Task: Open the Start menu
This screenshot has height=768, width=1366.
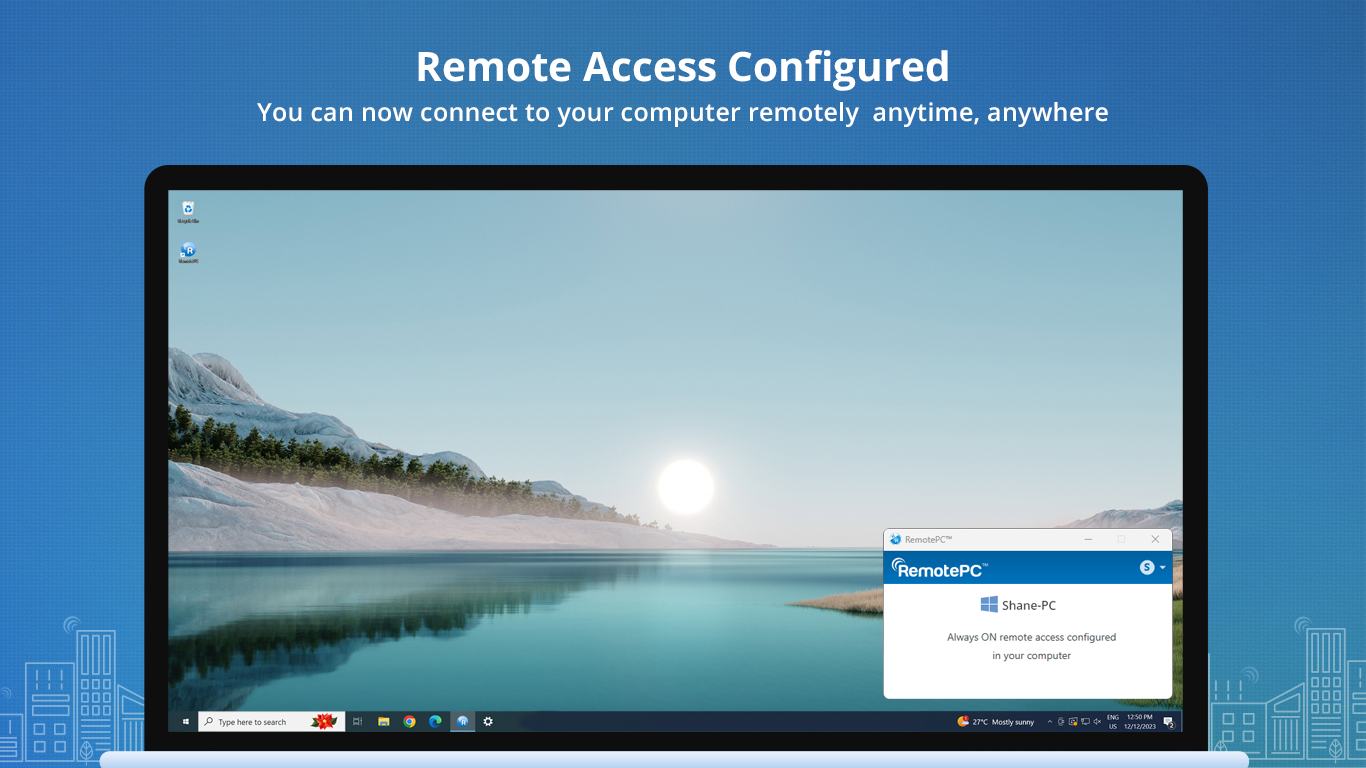Action: point(184,721)
